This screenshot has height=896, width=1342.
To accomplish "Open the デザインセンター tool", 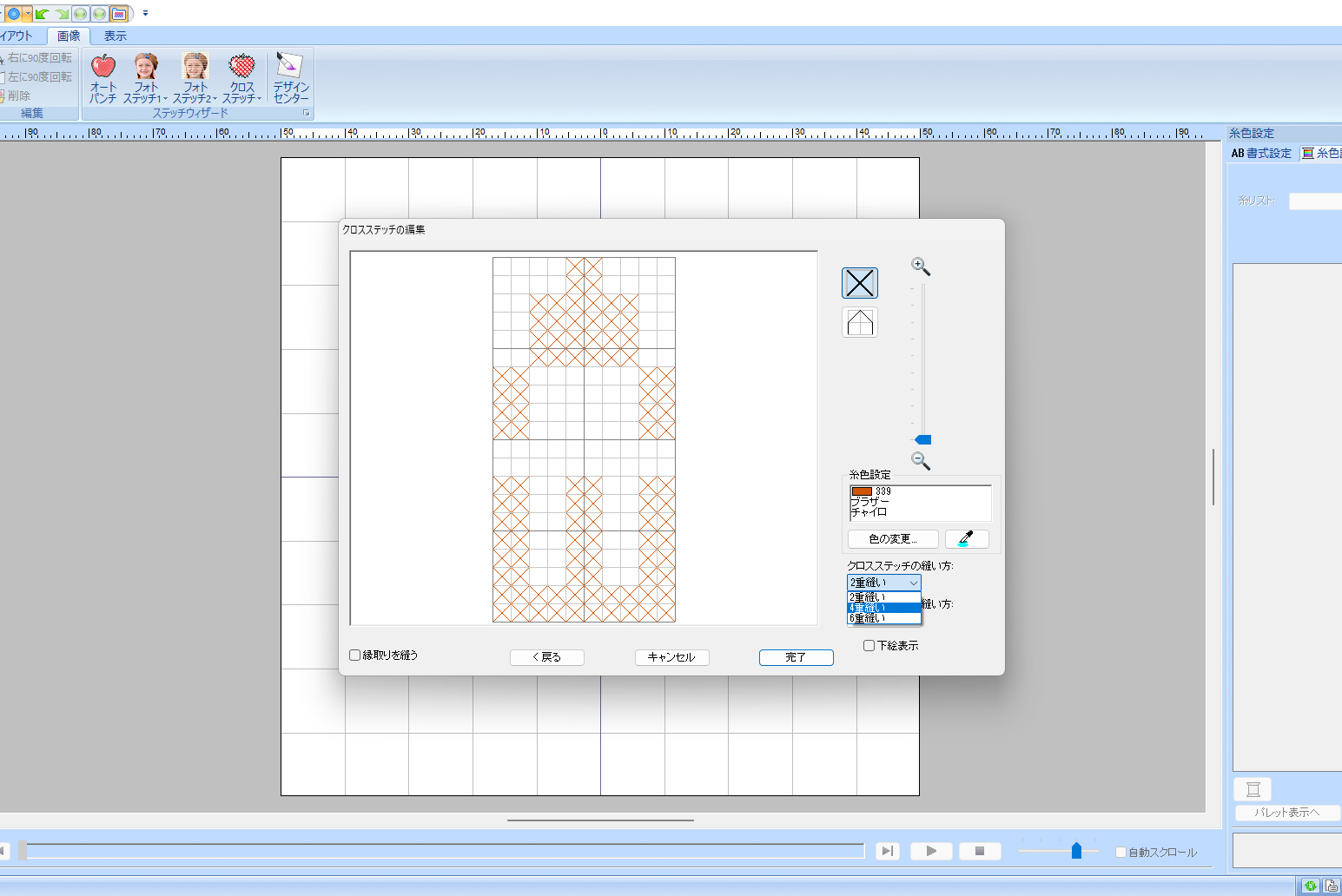I will [x=290, y=78].
